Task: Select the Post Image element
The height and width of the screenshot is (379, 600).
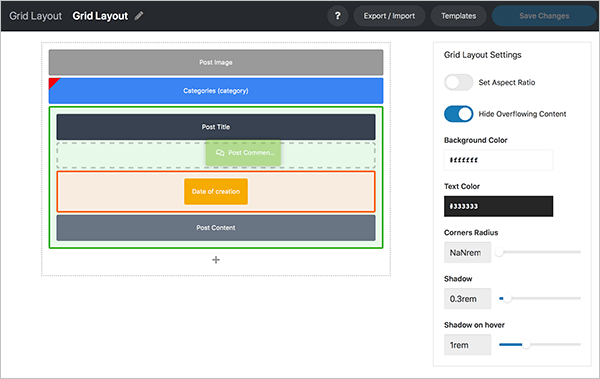Action: click(x=216, y=62)
